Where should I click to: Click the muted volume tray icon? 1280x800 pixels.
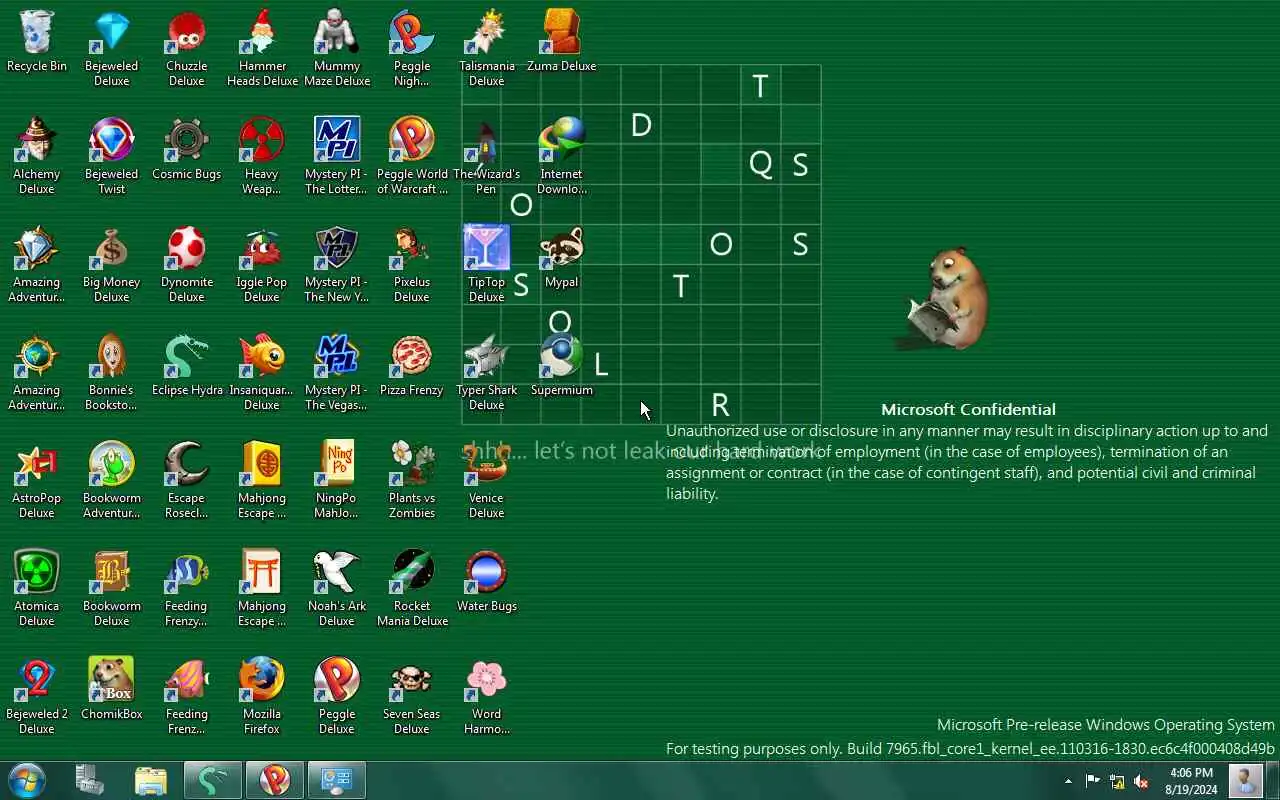point(1141,782)
